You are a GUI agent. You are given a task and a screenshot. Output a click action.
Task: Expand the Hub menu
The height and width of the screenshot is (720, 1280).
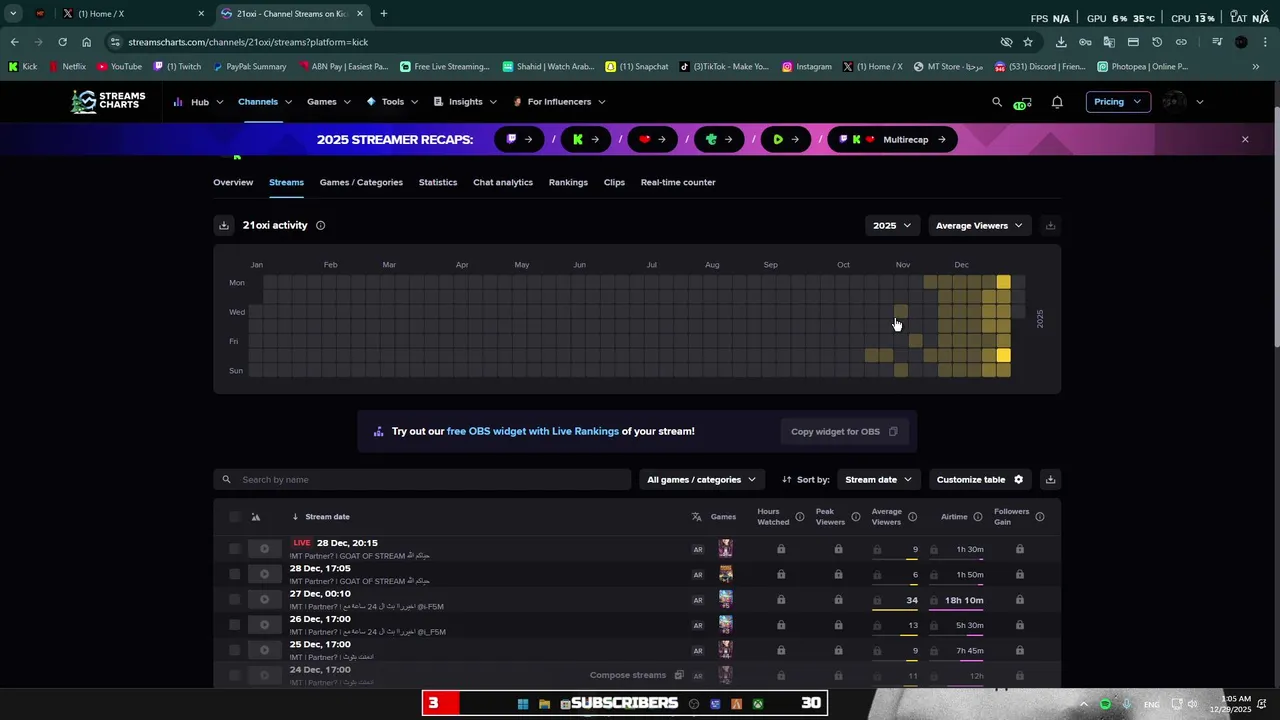point(197,102)
